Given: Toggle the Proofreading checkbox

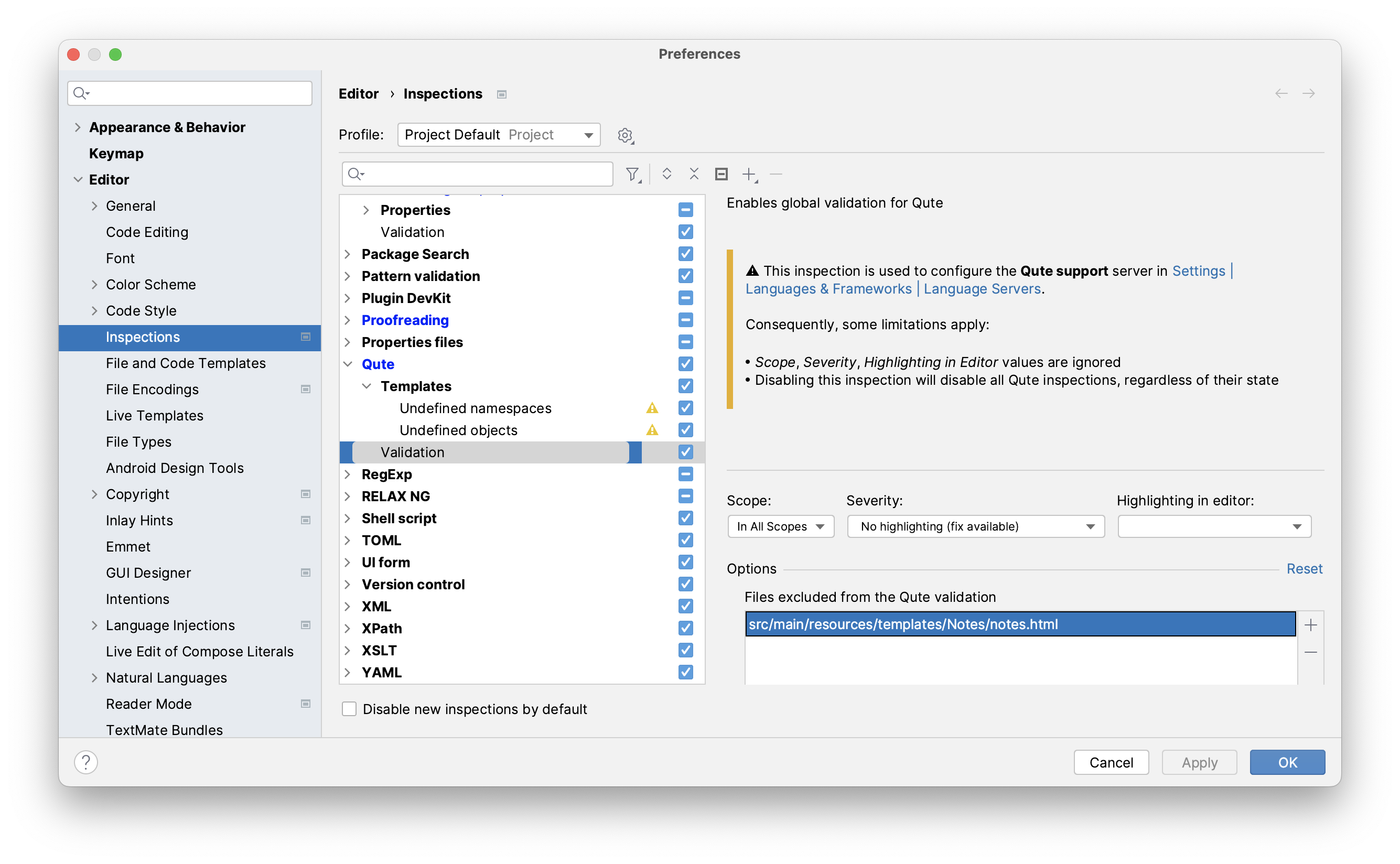Looking at the screenshot, I should pyautogui.click(x=686, y=320).
